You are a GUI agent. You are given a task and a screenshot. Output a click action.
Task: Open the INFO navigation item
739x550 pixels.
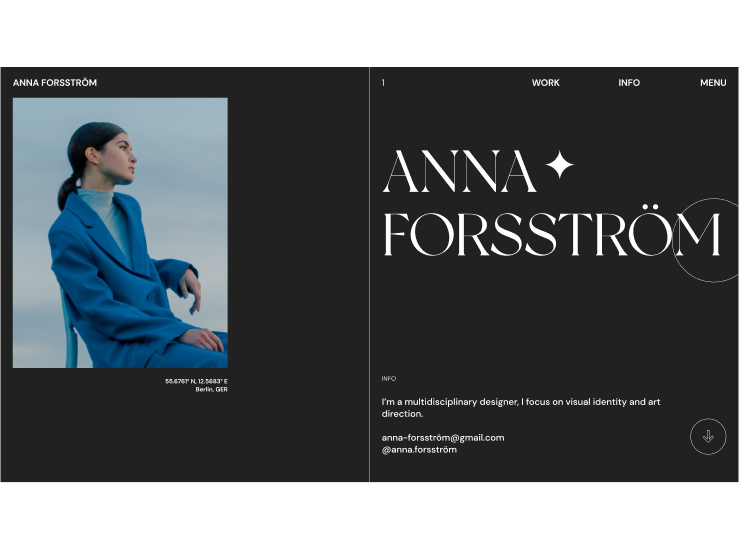[629, 82]
